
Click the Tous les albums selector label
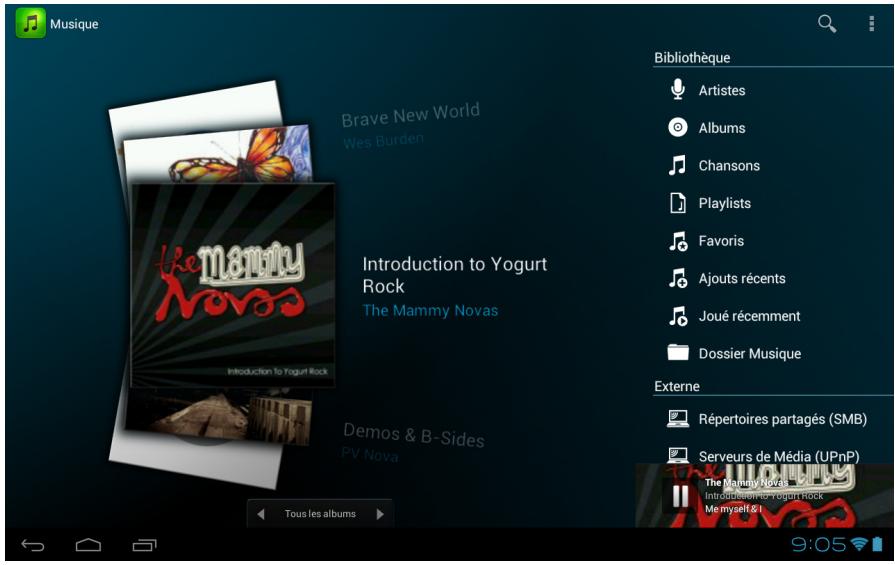point(320,514)
